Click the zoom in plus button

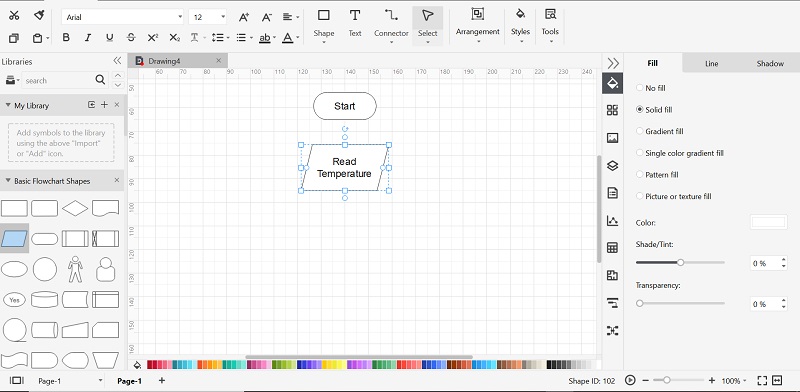coord(712,380)
